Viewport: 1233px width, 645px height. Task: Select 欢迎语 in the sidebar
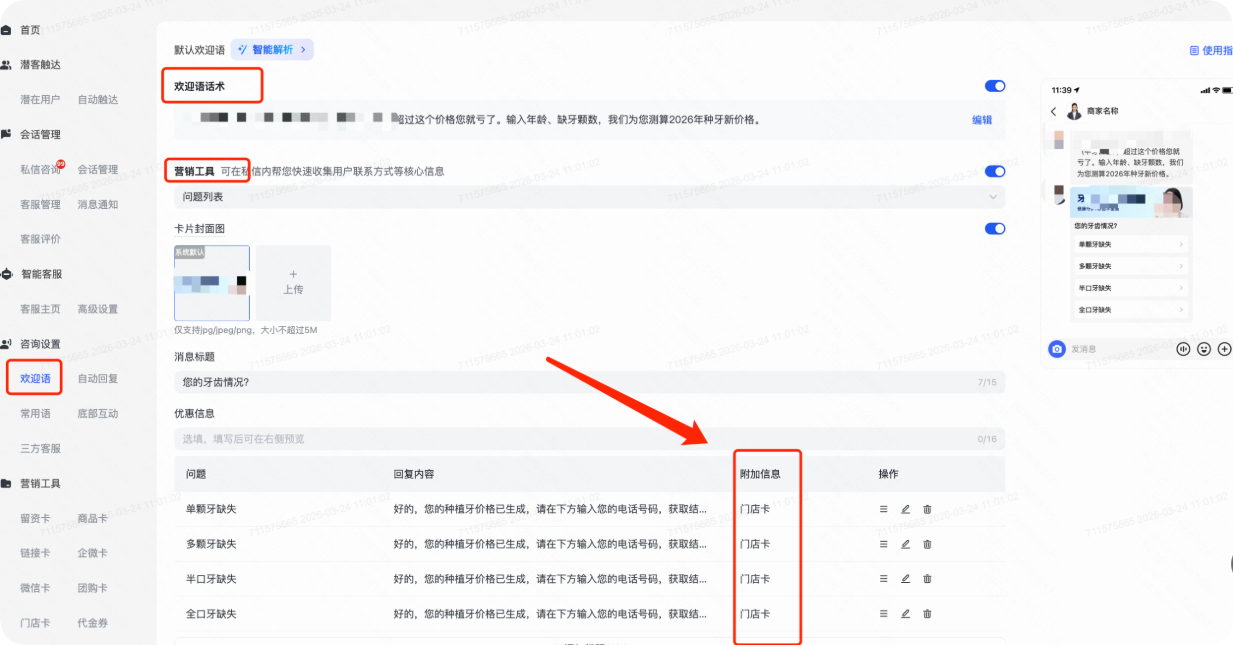(35, 379)
